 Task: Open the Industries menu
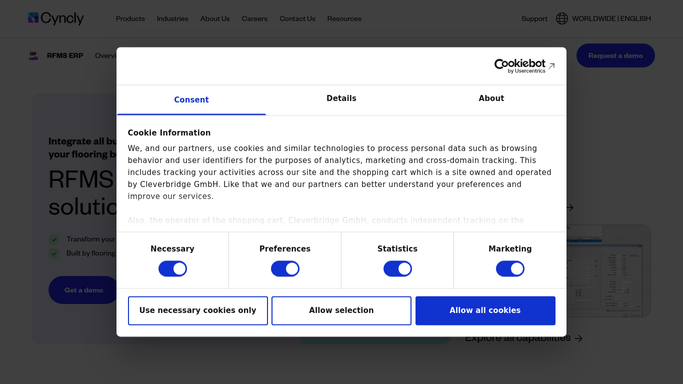(172, 19)
